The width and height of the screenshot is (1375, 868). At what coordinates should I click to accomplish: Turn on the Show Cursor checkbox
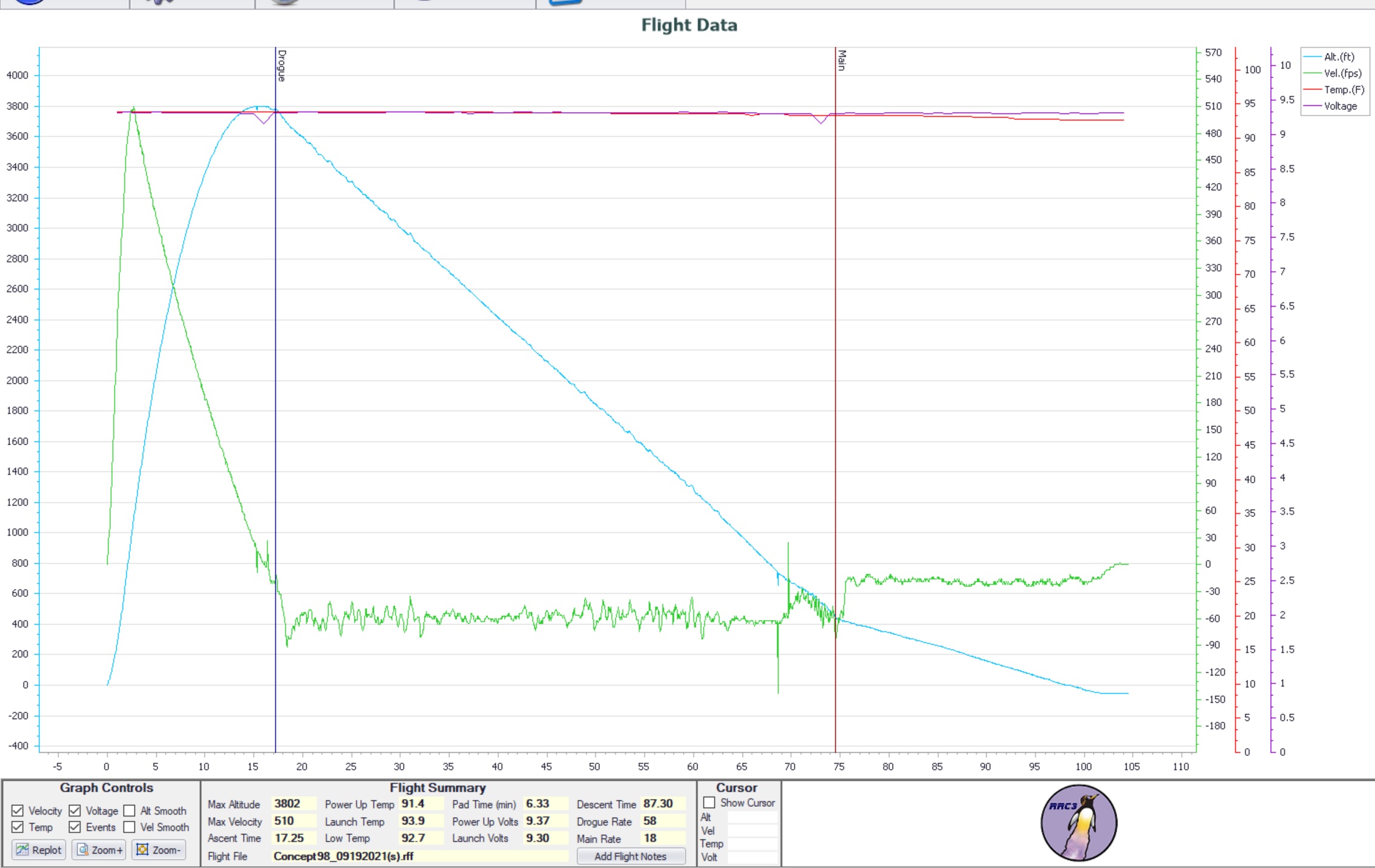pyautogui.click(x=709, y=803)
